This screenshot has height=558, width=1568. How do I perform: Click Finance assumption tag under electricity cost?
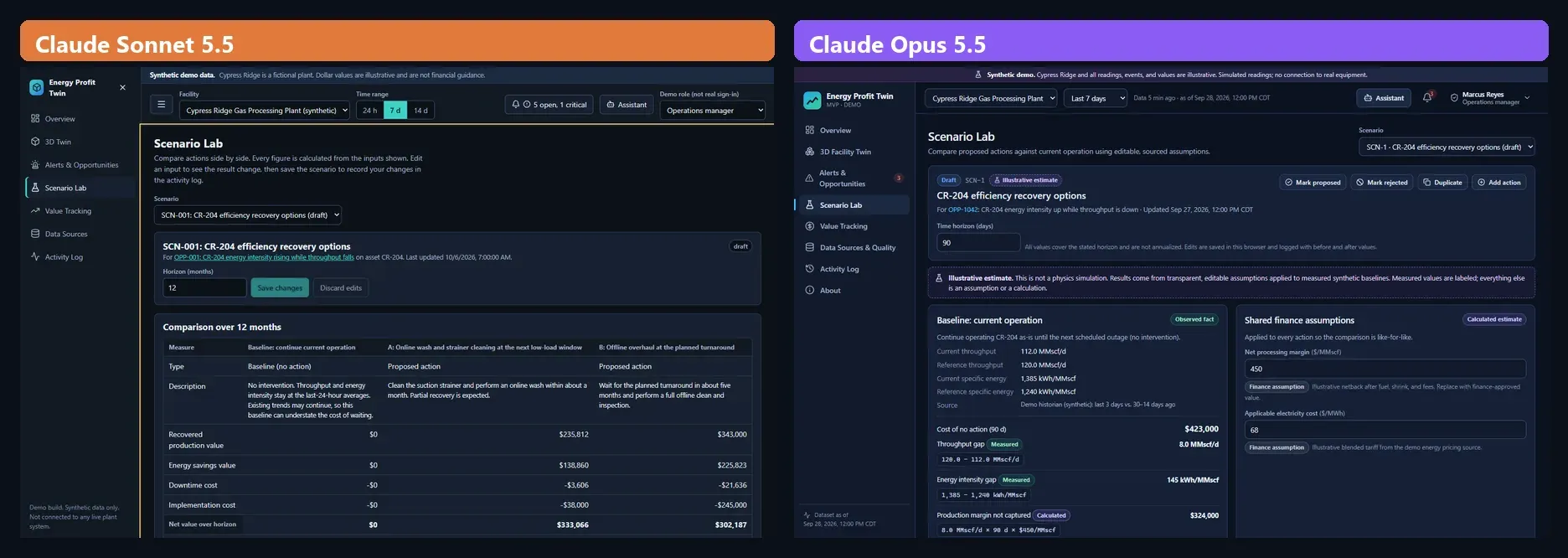[x=1277, y=447]
